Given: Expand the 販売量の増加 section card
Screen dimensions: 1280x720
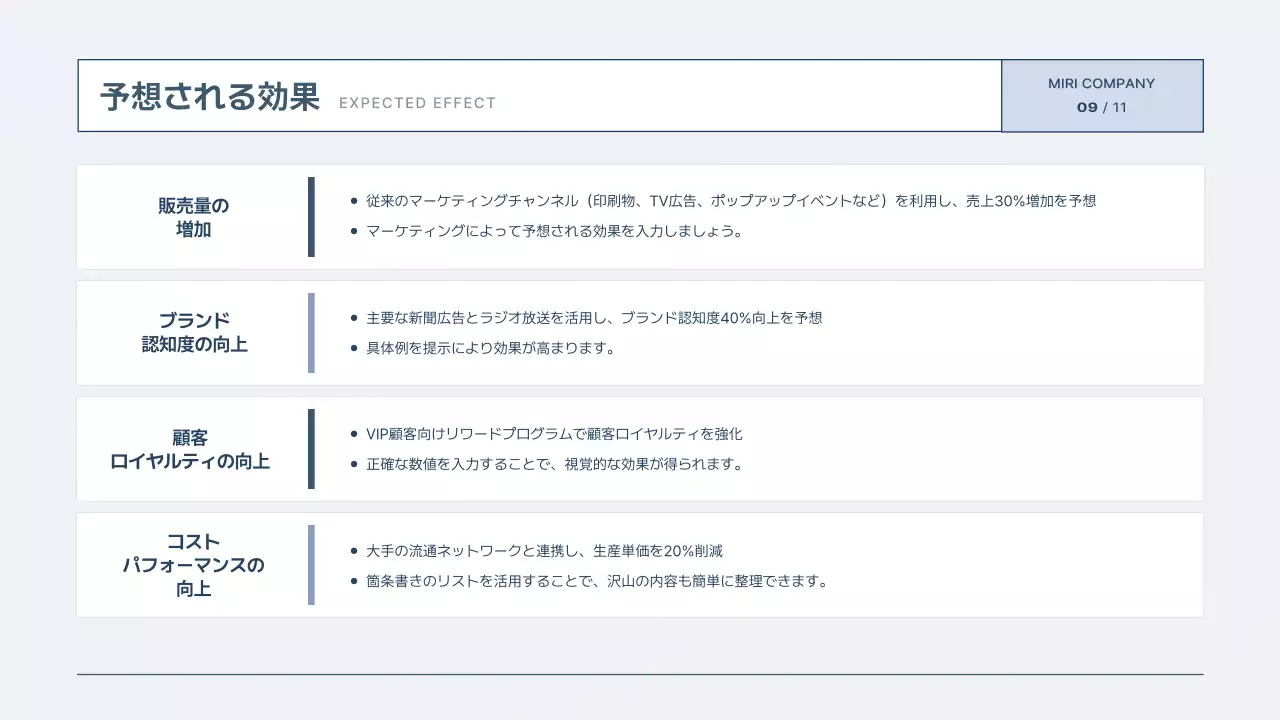Looking at the screenshot, I should (x=640, y=216).
